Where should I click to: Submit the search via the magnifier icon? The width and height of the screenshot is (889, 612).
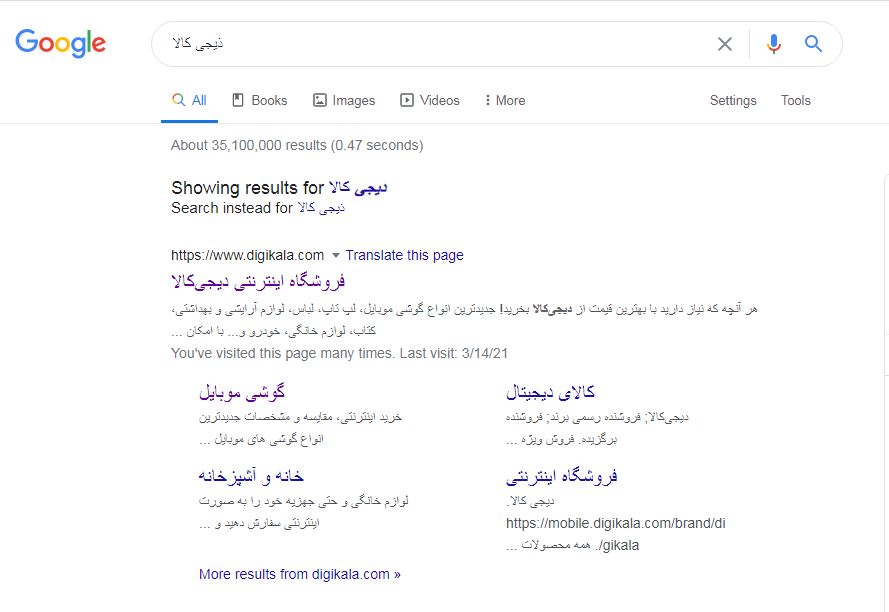812,43
